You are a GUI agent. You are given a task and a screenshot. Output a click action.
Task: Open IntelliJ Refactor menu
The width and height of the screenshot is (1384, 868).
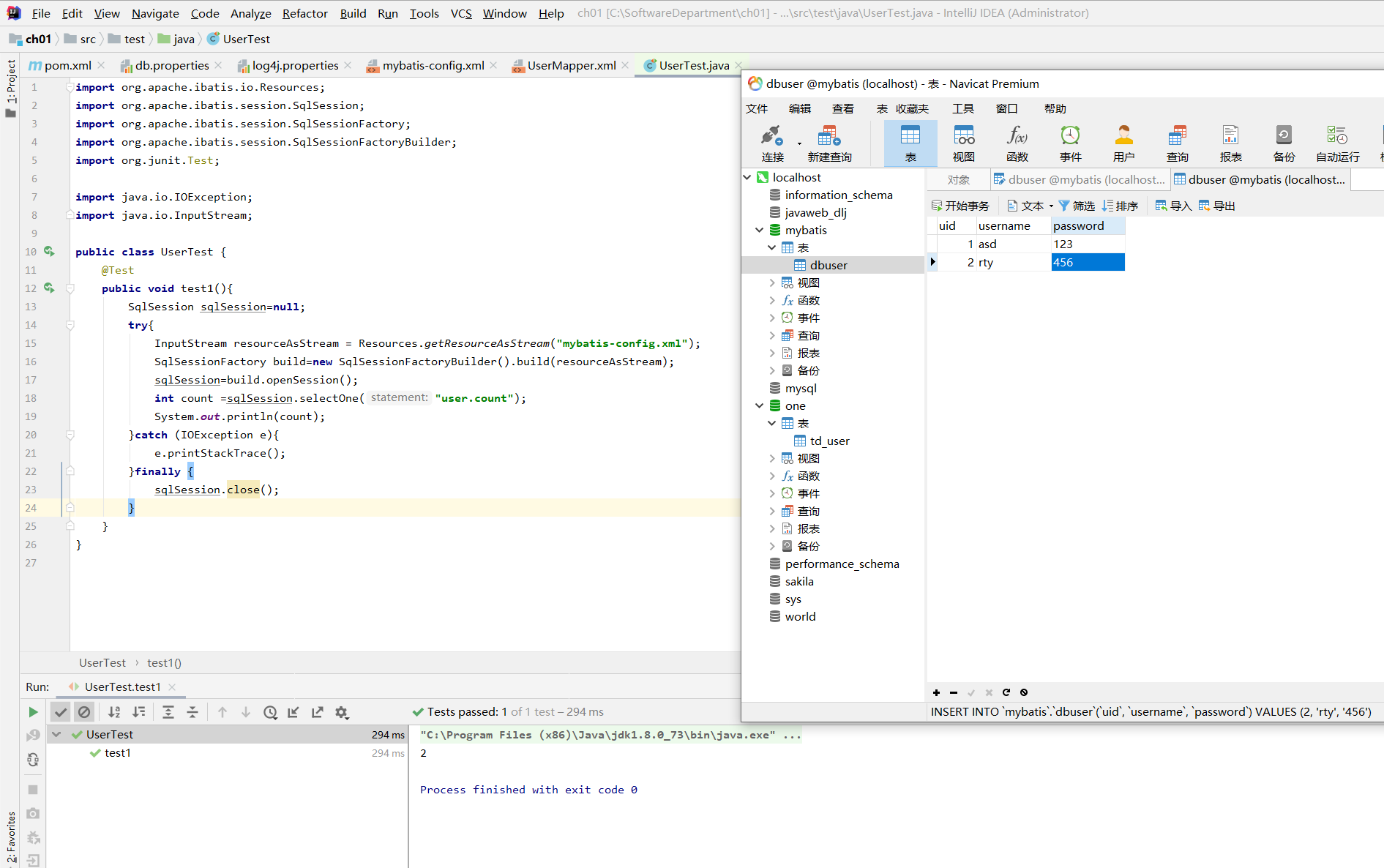pos(305,13)
